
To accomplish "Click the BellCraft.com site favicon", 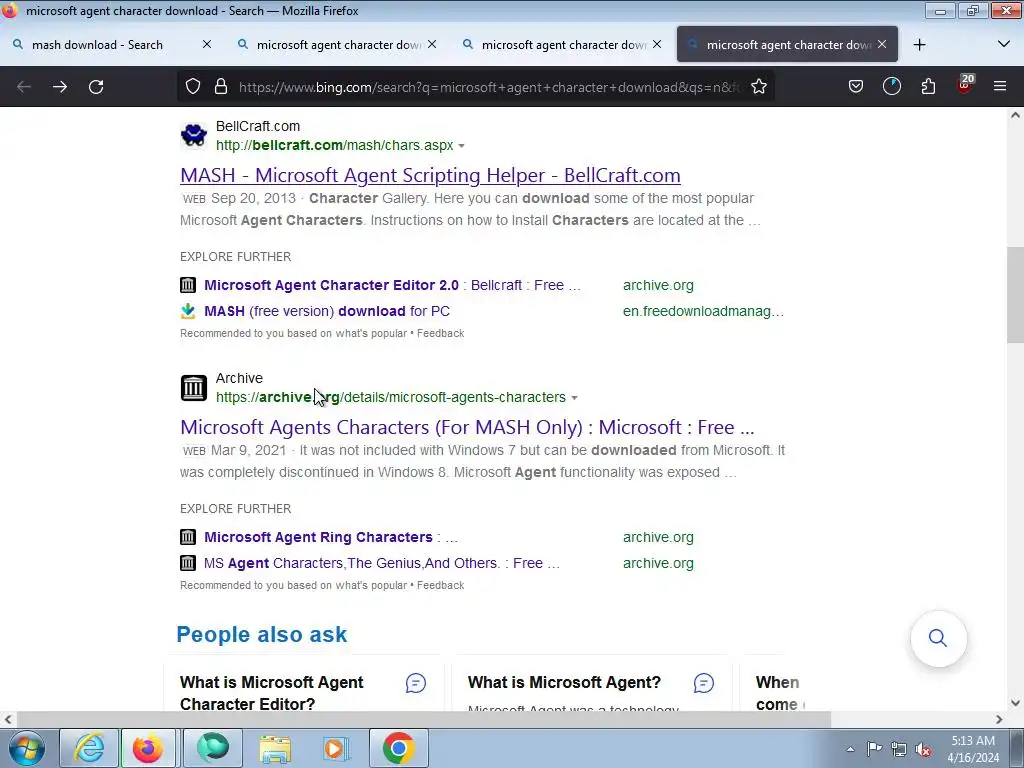I will 193,135.
